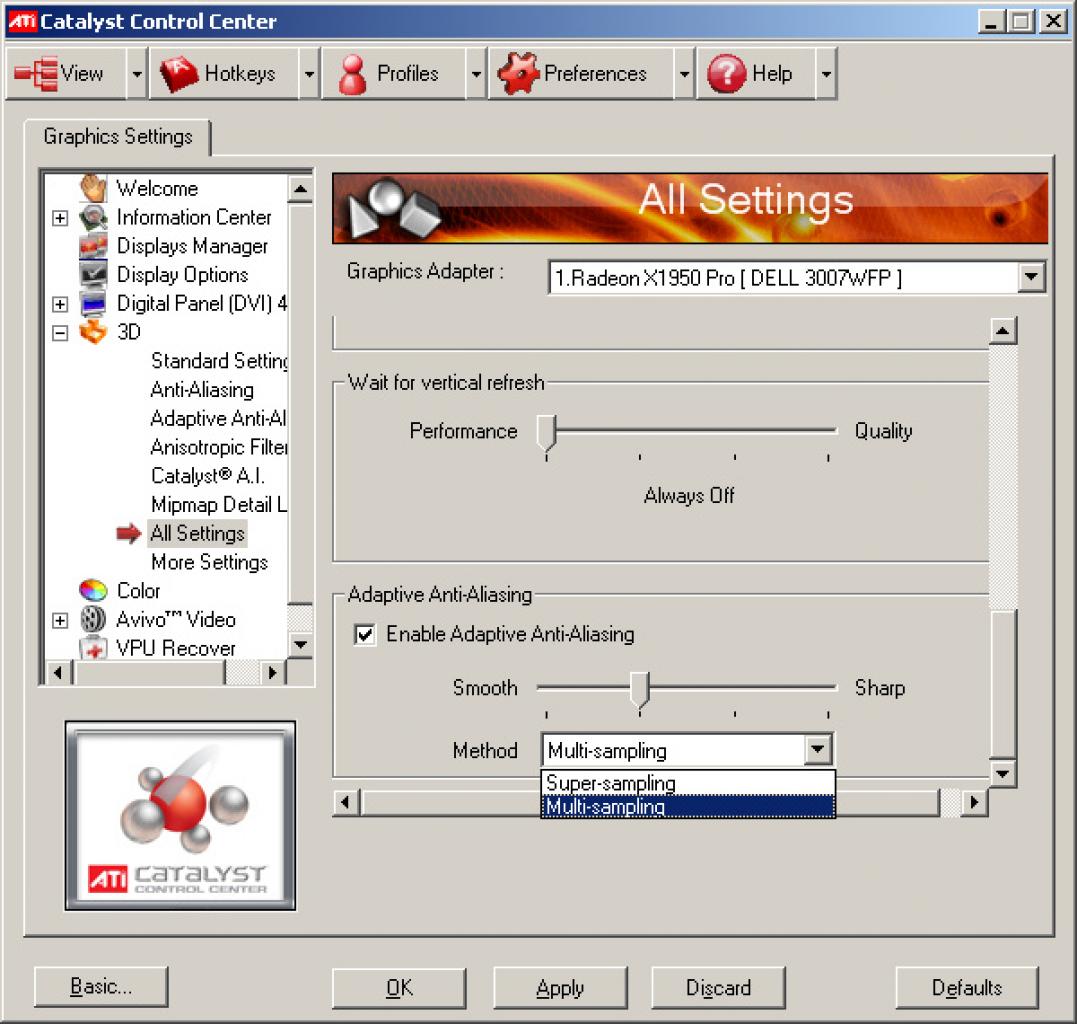
Task: Click the ATI logo in title bar
Action: (x=21, y=21)
